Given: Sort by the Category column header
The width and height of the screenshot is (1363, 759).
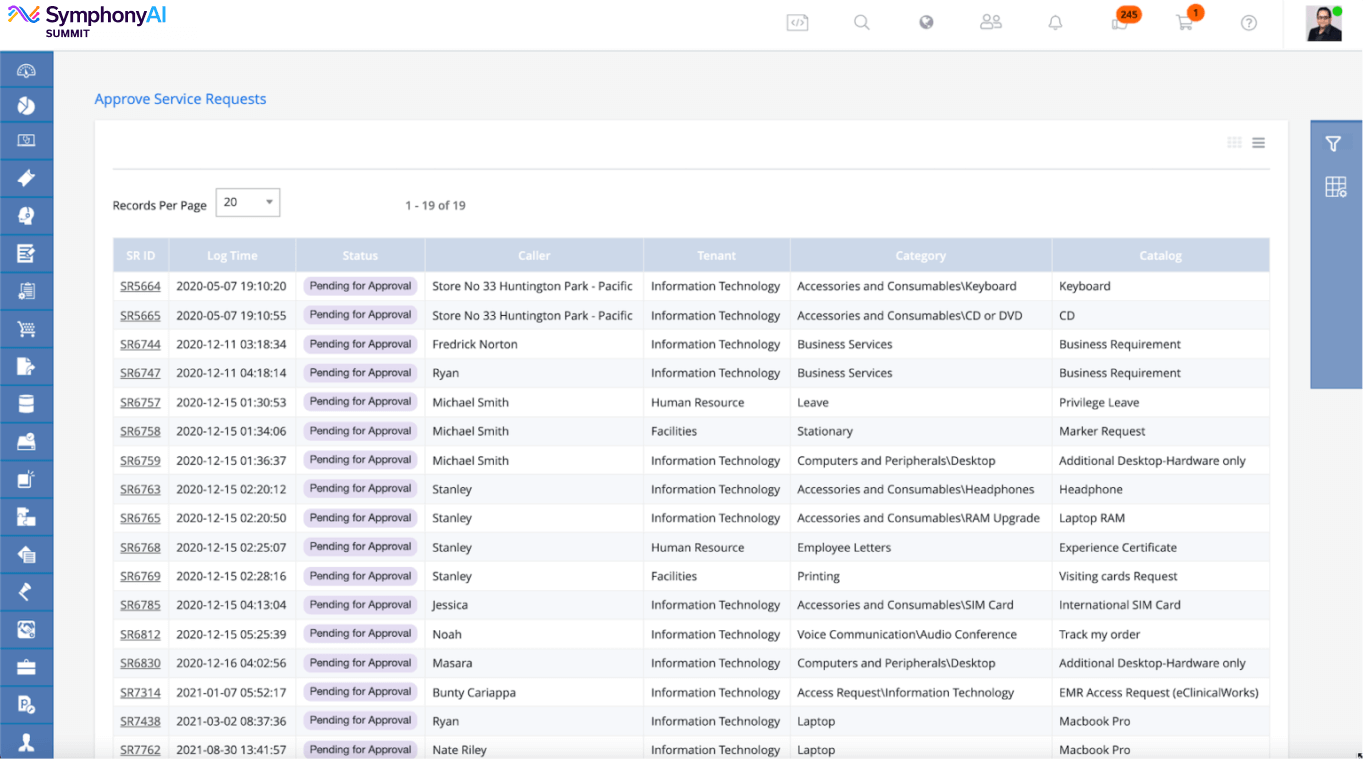Looking at the screenshot, I should pos(920,256).
